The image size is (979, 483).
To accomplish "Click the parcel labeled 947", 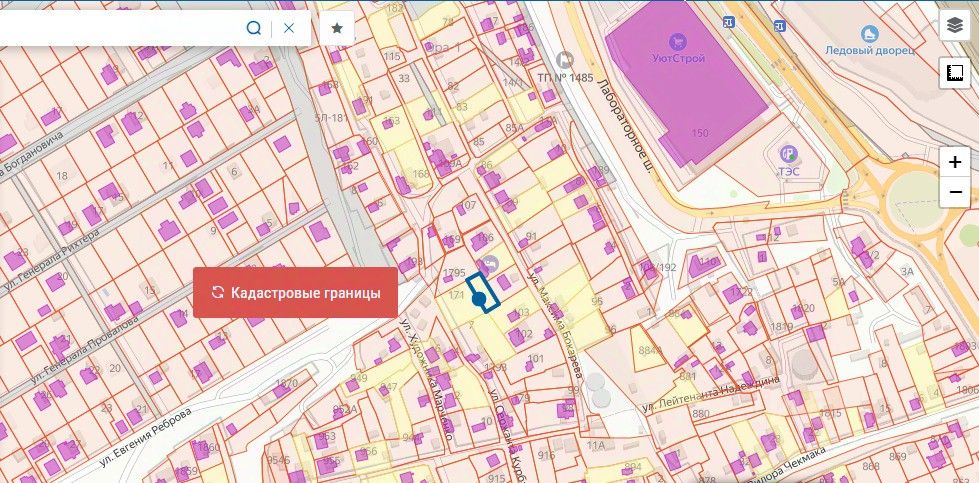I will tap(388, 387).
